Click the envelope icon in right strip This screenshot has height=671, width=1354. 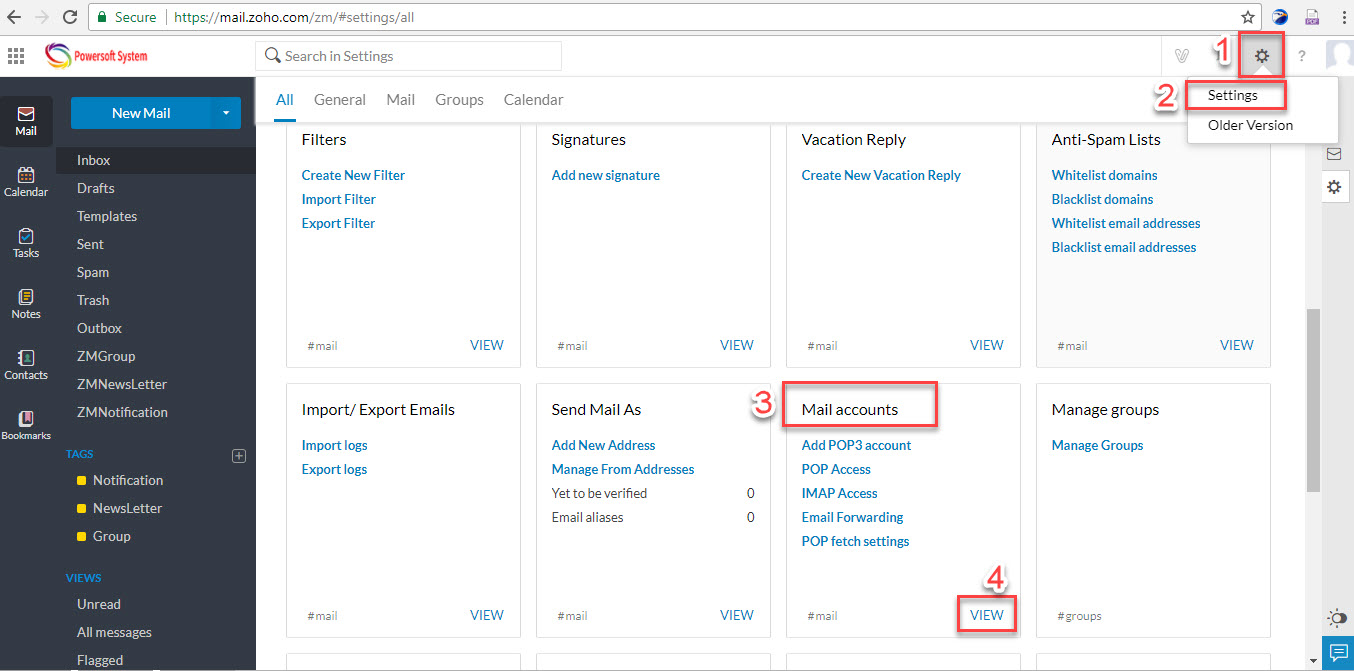(1334, 154)
